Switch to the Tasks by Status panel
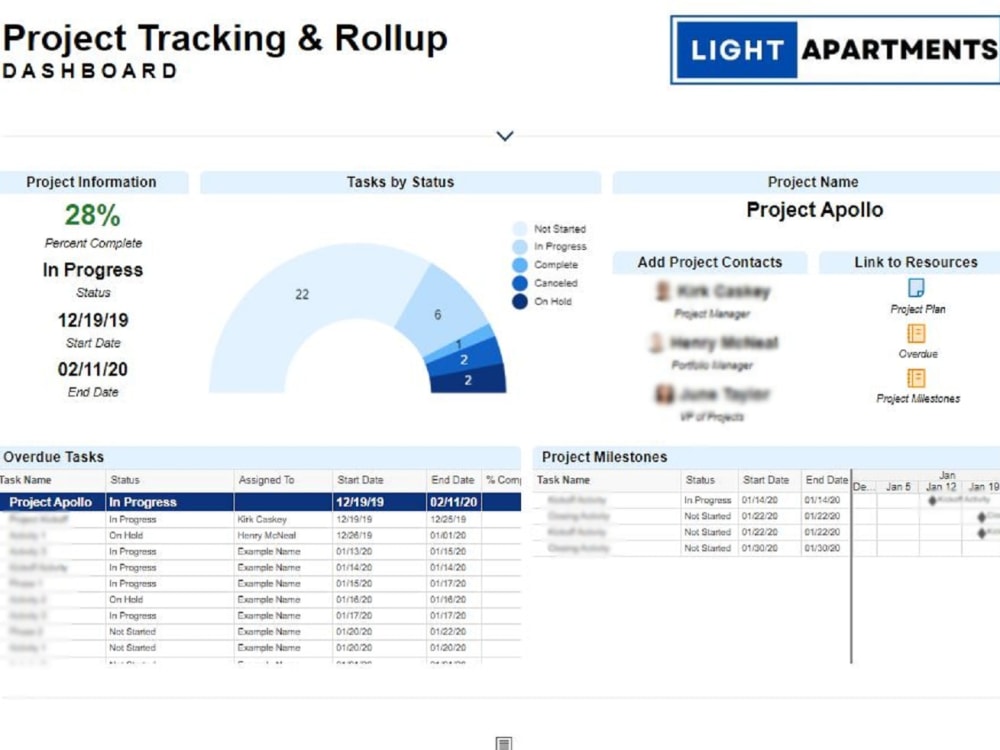This screenshot has width=1000, height=750. click(x=400, y=182)
